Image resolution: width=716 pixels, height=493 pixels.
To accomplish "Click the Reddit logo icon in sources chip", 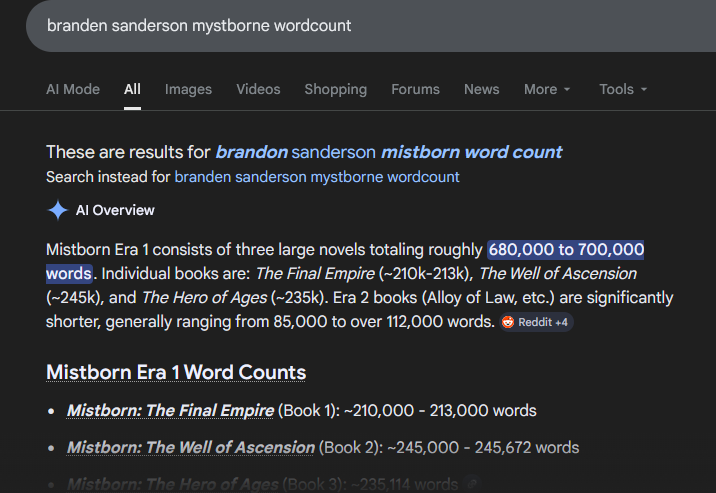I will click(508, 322).
